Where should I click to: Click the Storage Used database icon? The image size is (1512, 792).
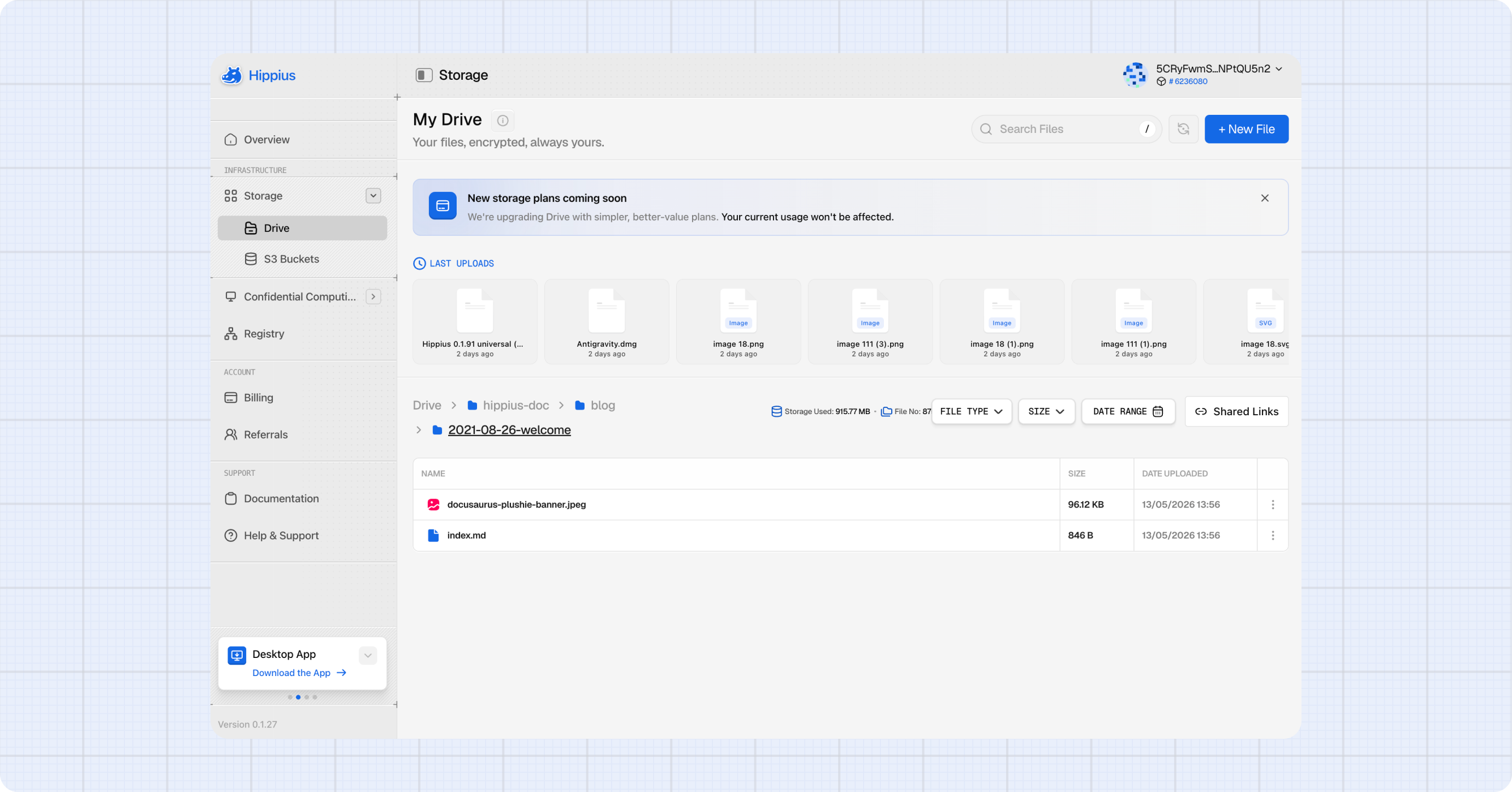coord(776,412)
